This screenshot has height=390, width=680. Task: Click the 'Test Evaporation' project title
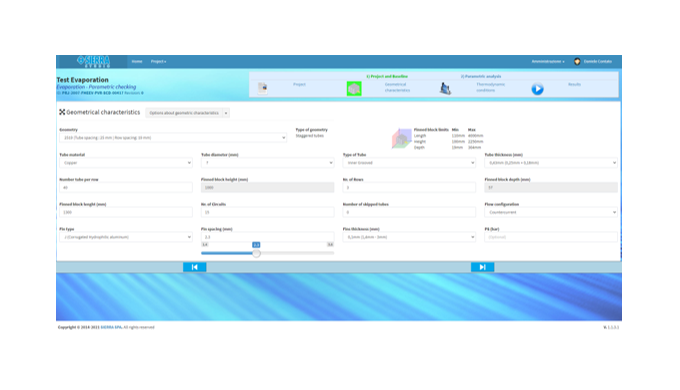82,80
